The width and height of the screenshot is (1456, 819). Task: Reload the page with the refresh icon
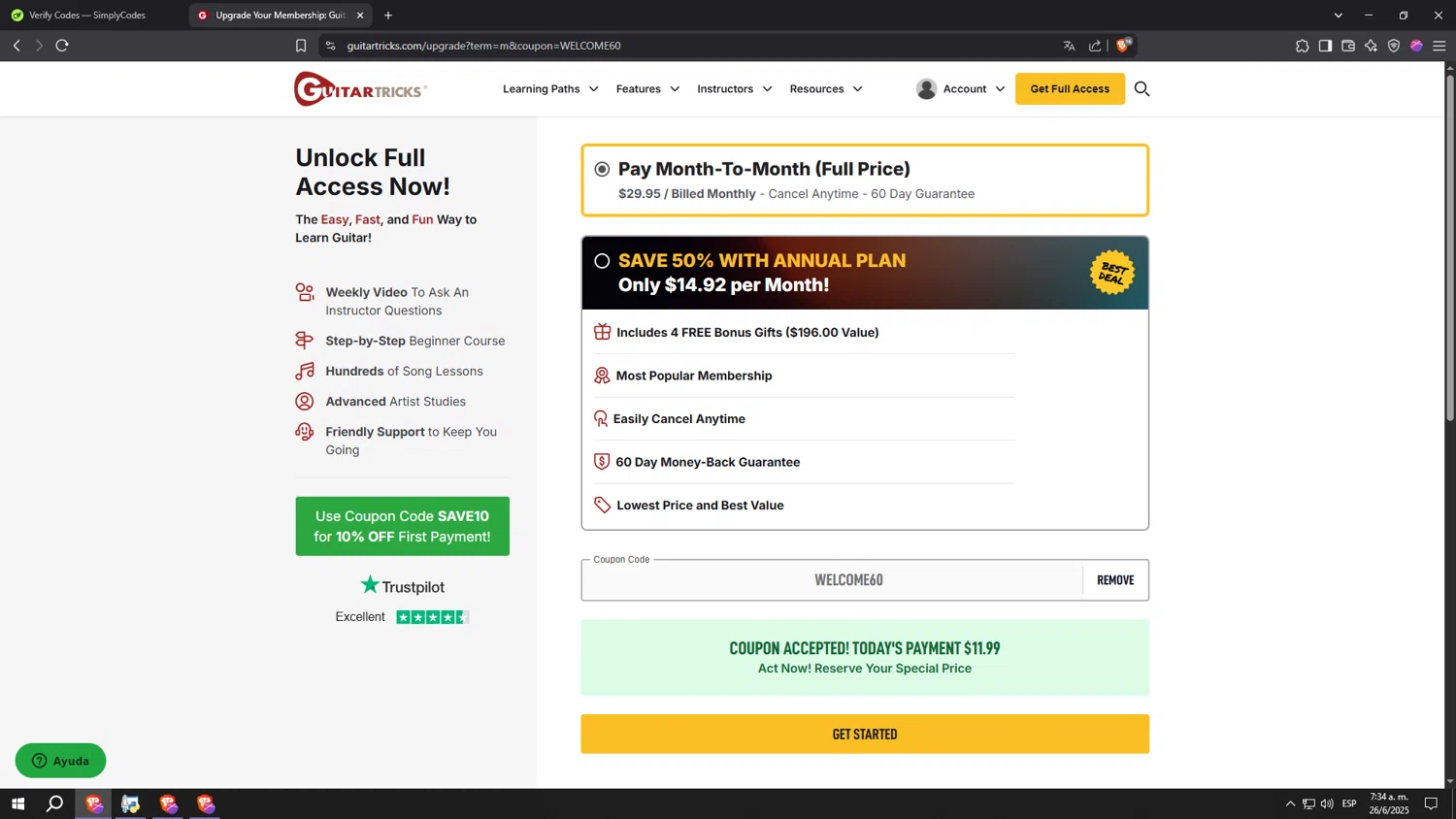point(62,46)
